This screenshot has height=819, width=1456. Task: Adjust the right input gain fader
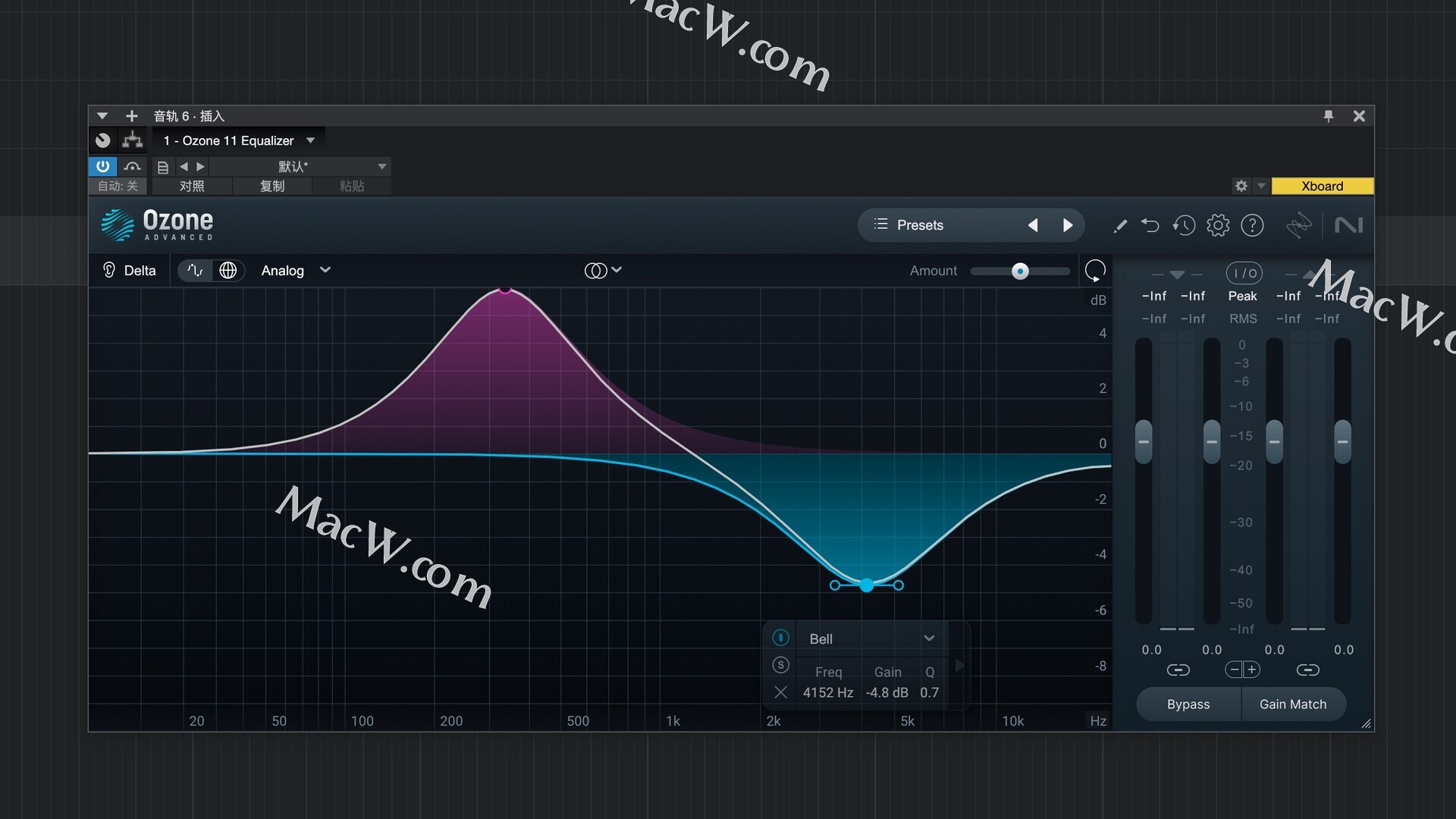(x=1212, y=441)
